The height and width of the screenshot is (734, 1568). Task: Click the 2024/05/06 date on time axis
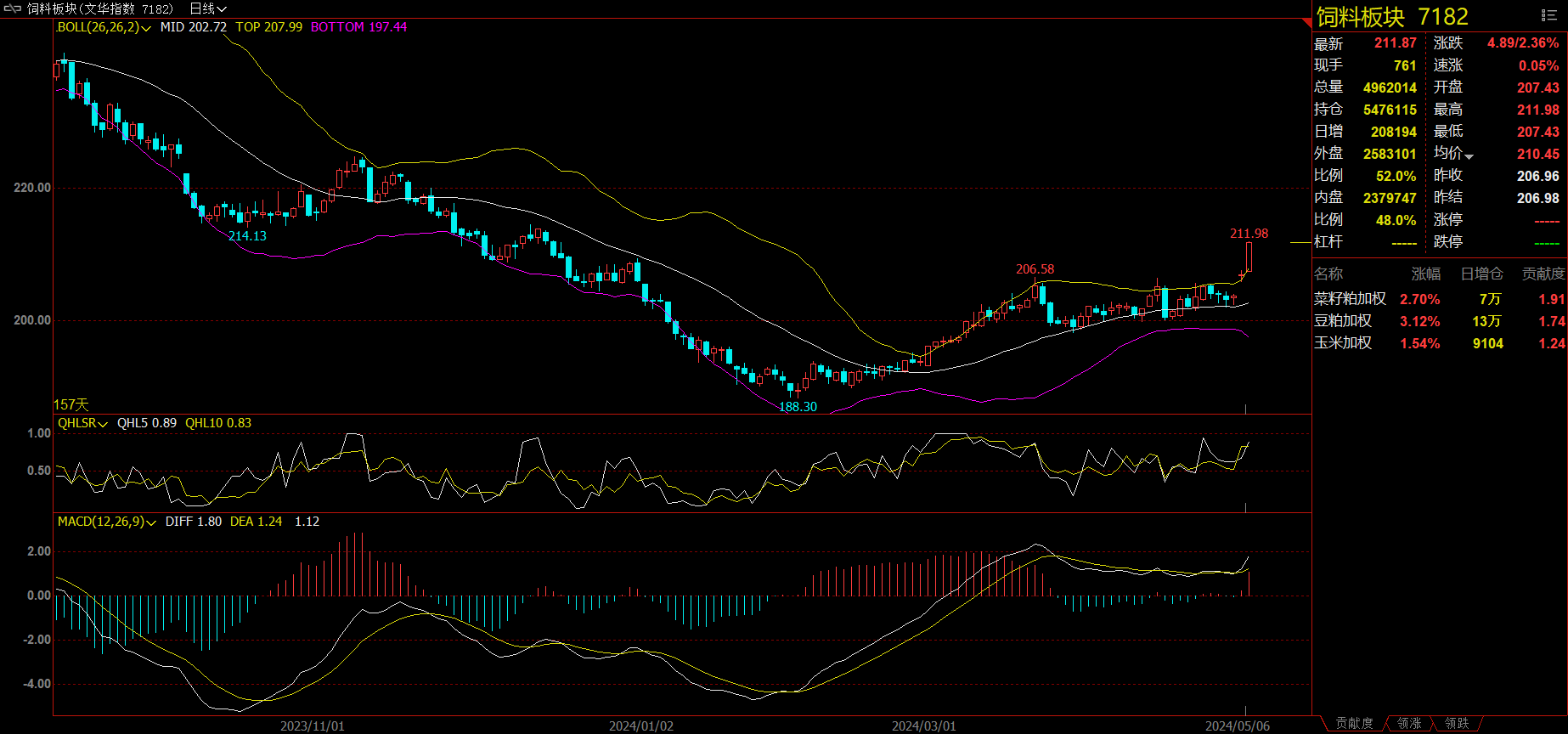(1238, 726)
